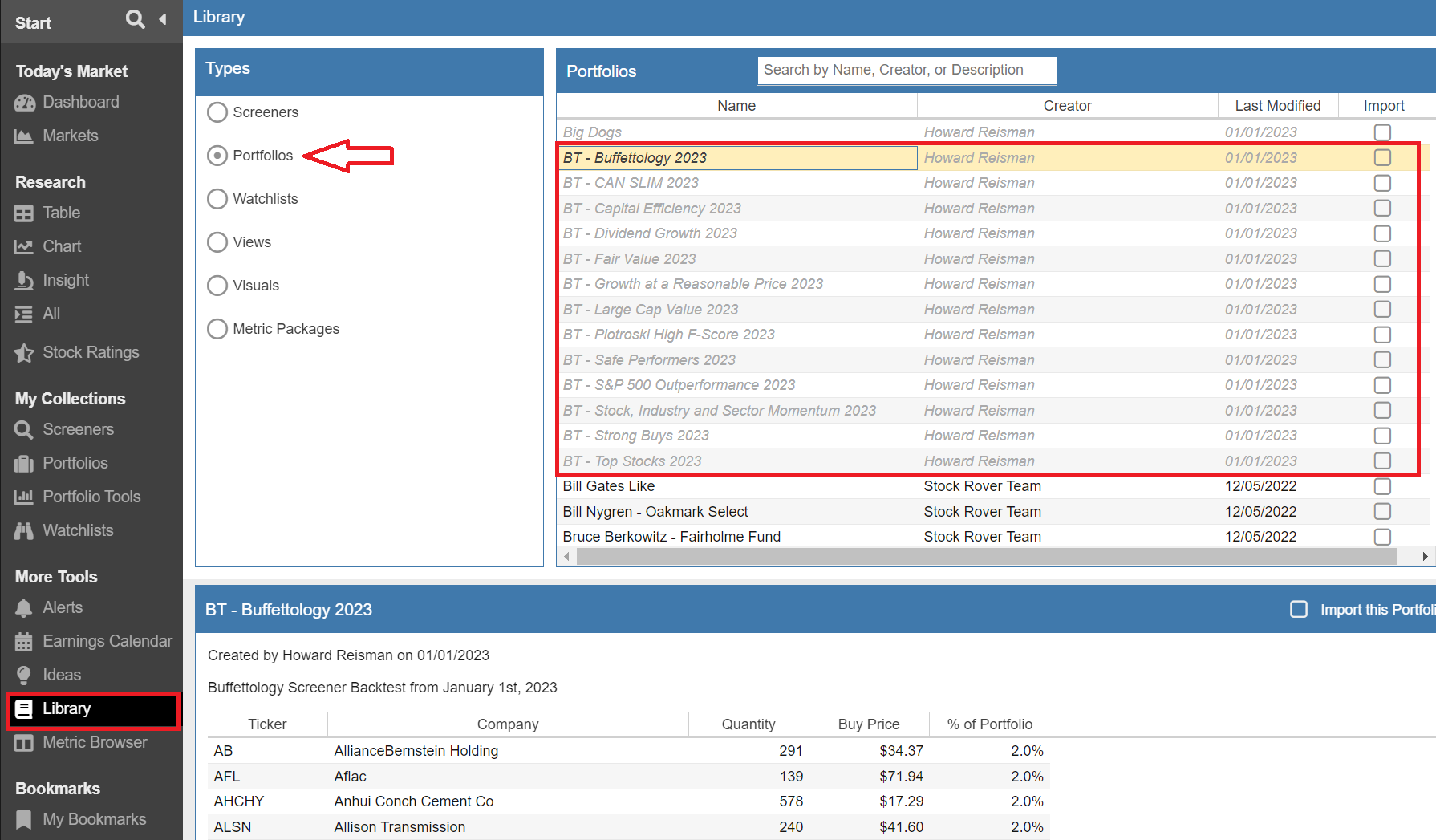Open Portfolio Tools label in sidebar

pyautogui.click(x=91, y=497)
